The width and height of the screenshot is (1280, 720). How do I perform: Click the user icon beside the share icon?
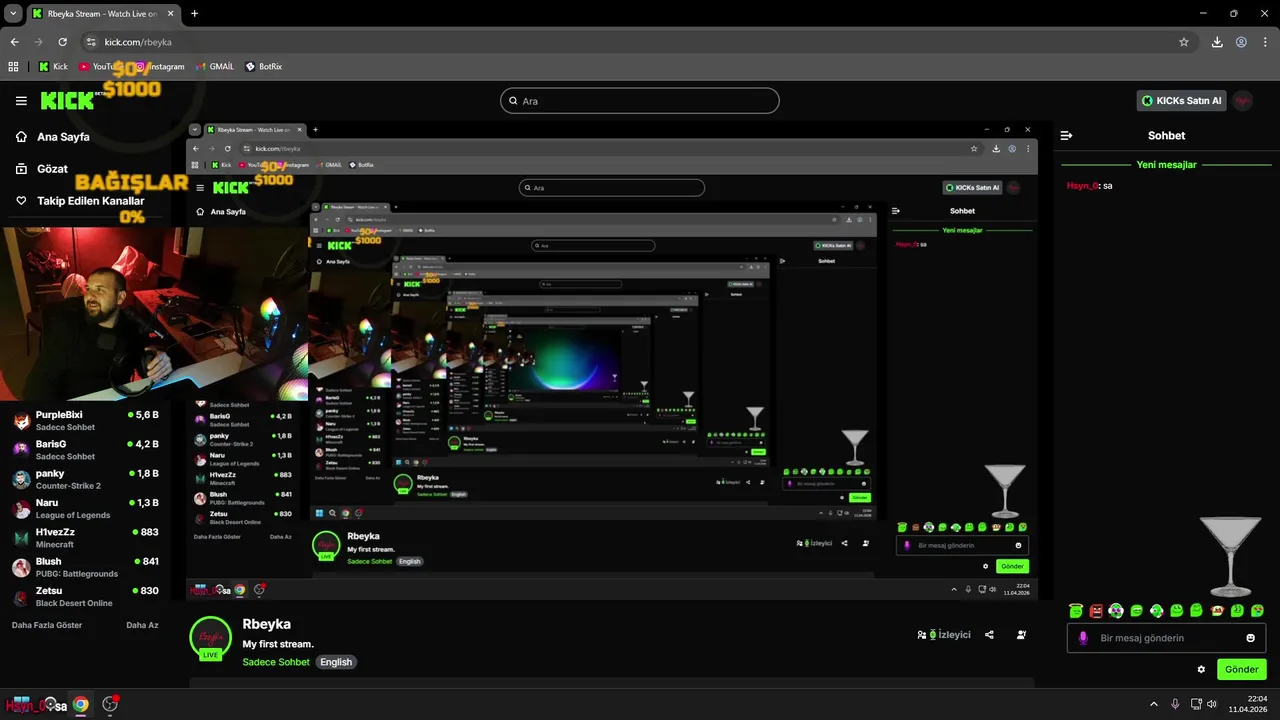[x=1021, y=635]
